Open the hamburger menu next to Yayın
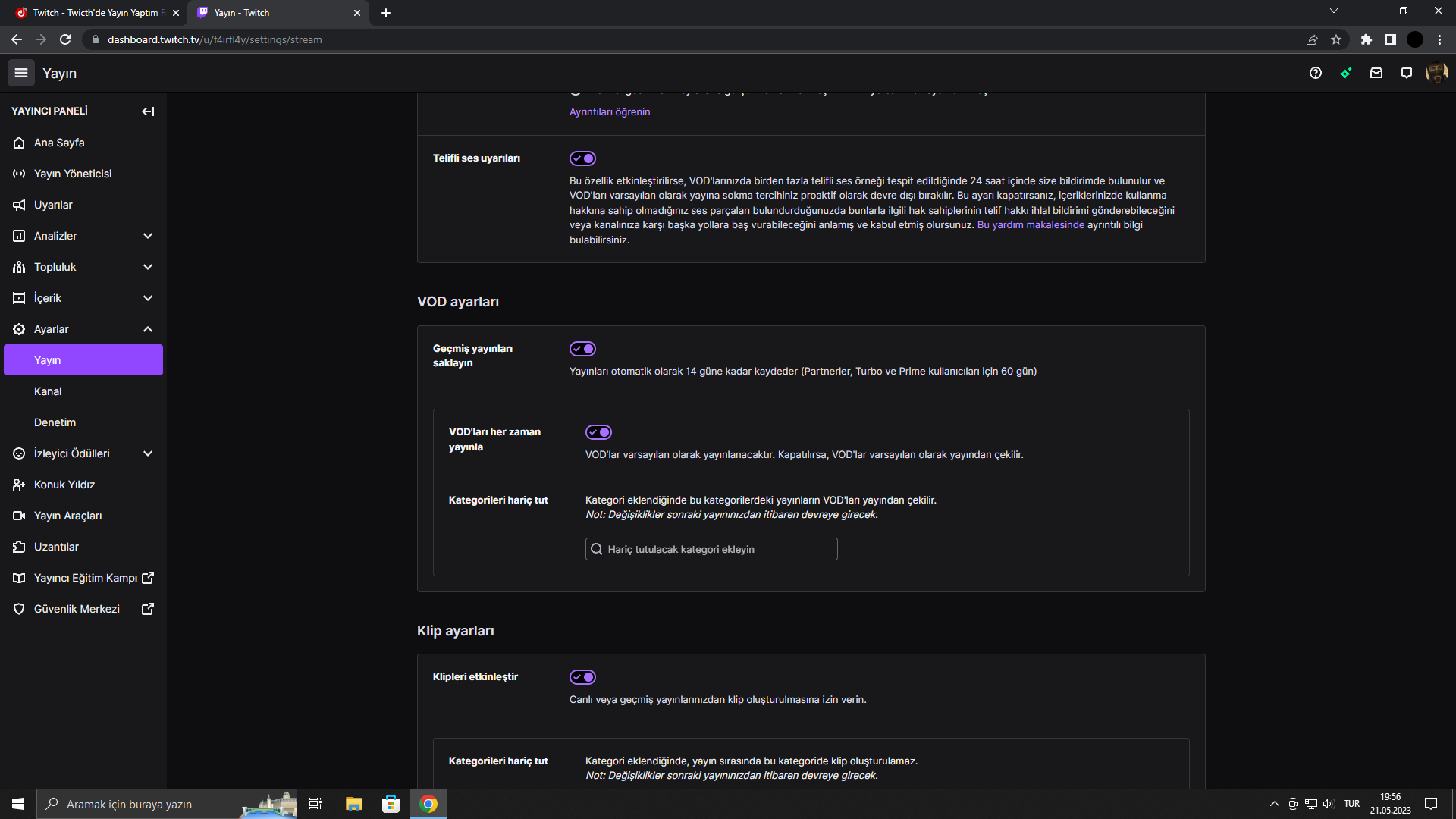Screen dimensions: 1456x819 (21, 73)
